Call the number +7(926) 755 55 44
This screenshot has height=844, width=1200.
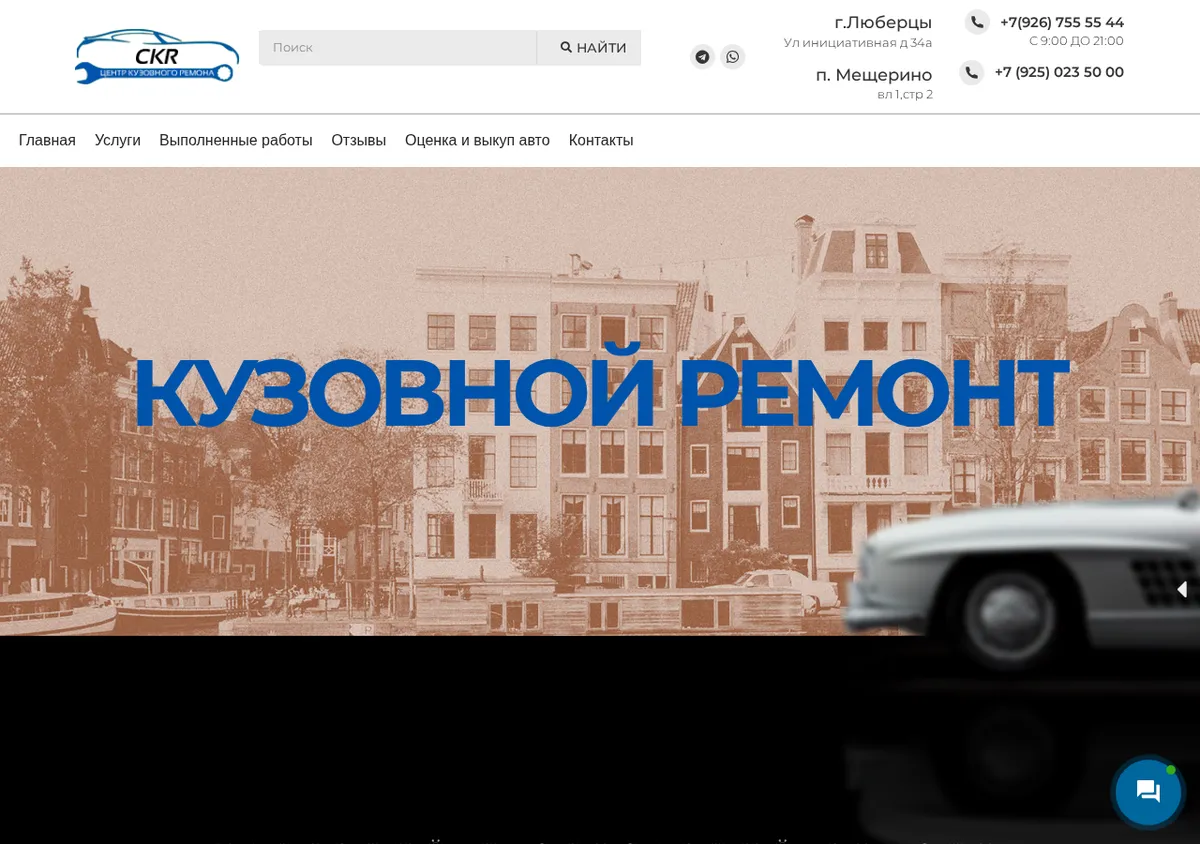point(1062,22)
